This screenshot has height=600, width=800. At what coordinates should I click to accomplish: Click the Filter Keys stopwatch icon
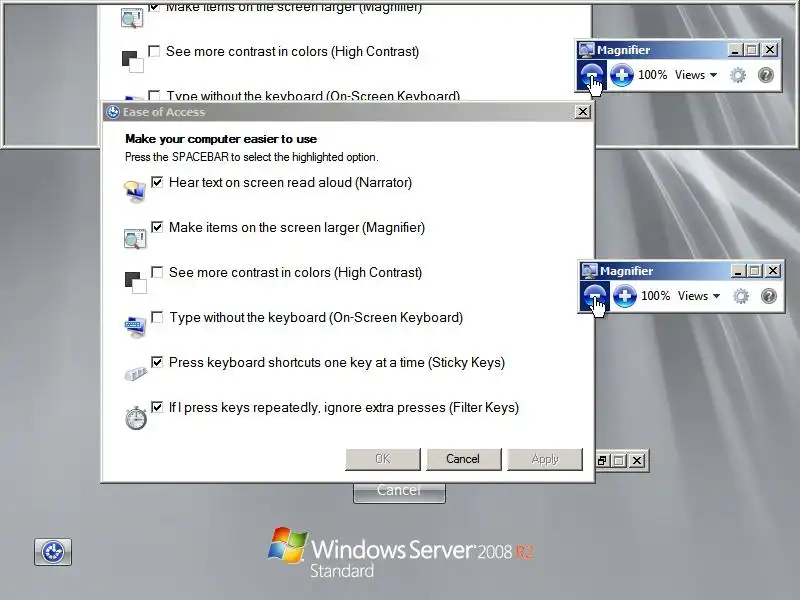click(x=136, y=418)
